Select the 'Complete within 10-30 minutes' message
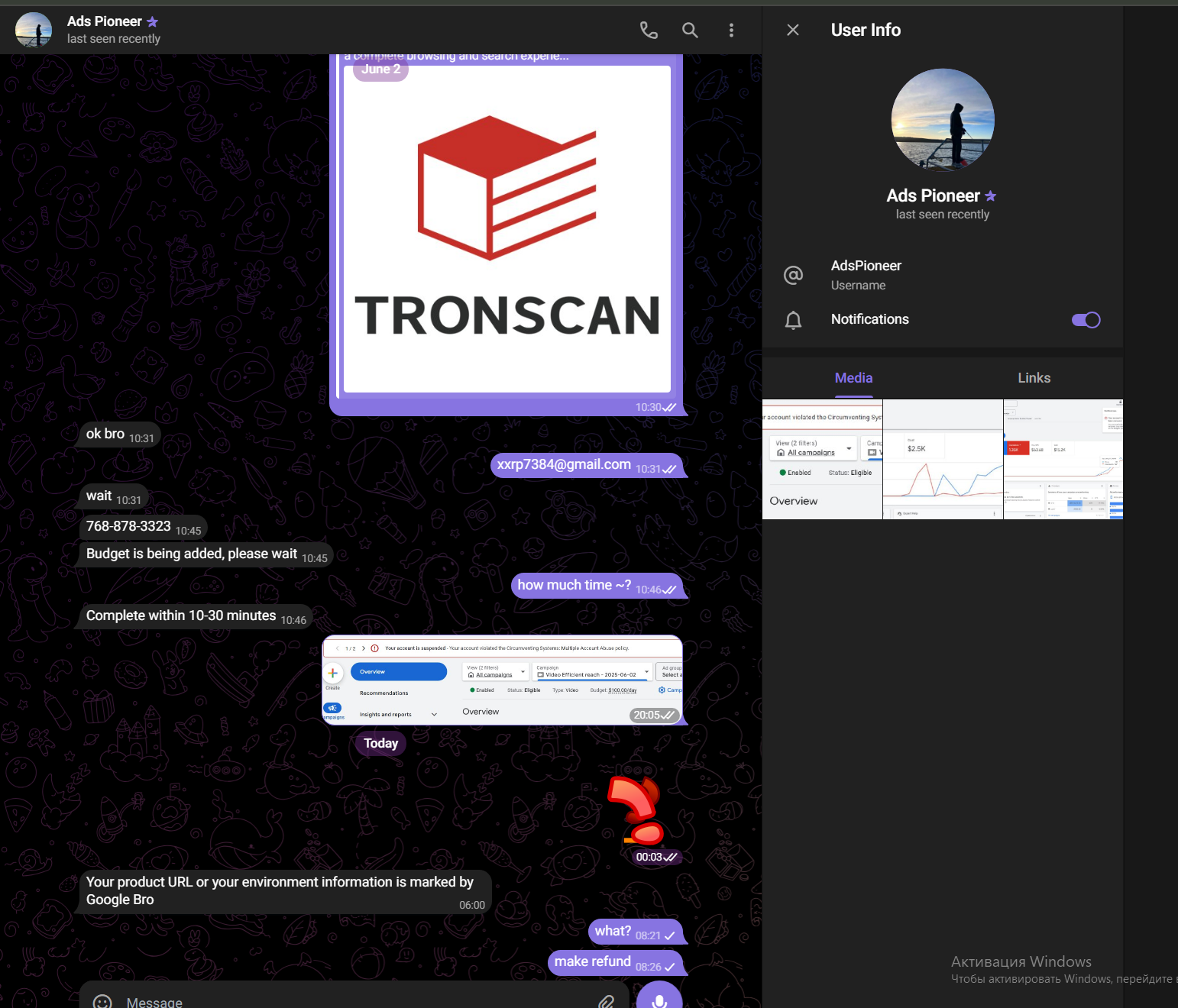Viewport: 1178px width, 1008px height. (196, 616)
